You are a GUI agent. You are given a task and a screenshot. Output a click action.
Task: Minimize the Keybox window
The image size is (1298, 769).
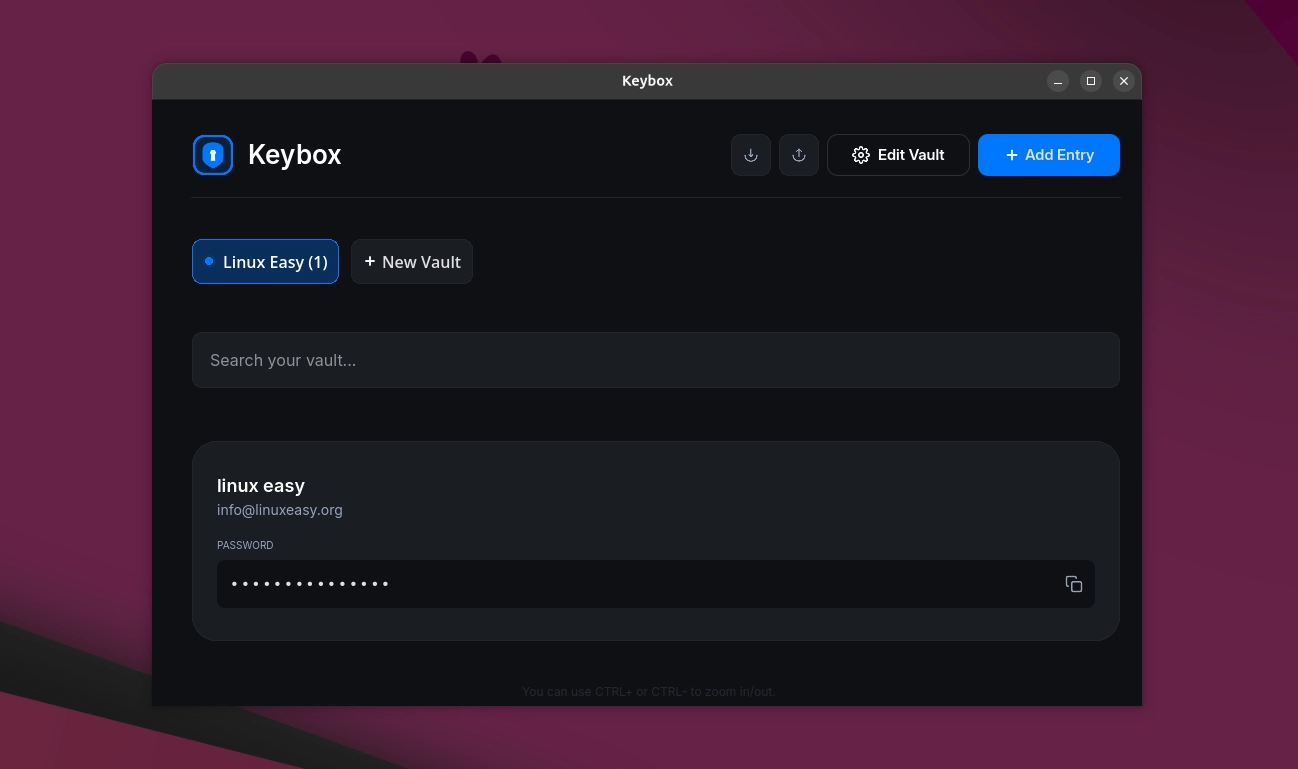(1058, 81)
